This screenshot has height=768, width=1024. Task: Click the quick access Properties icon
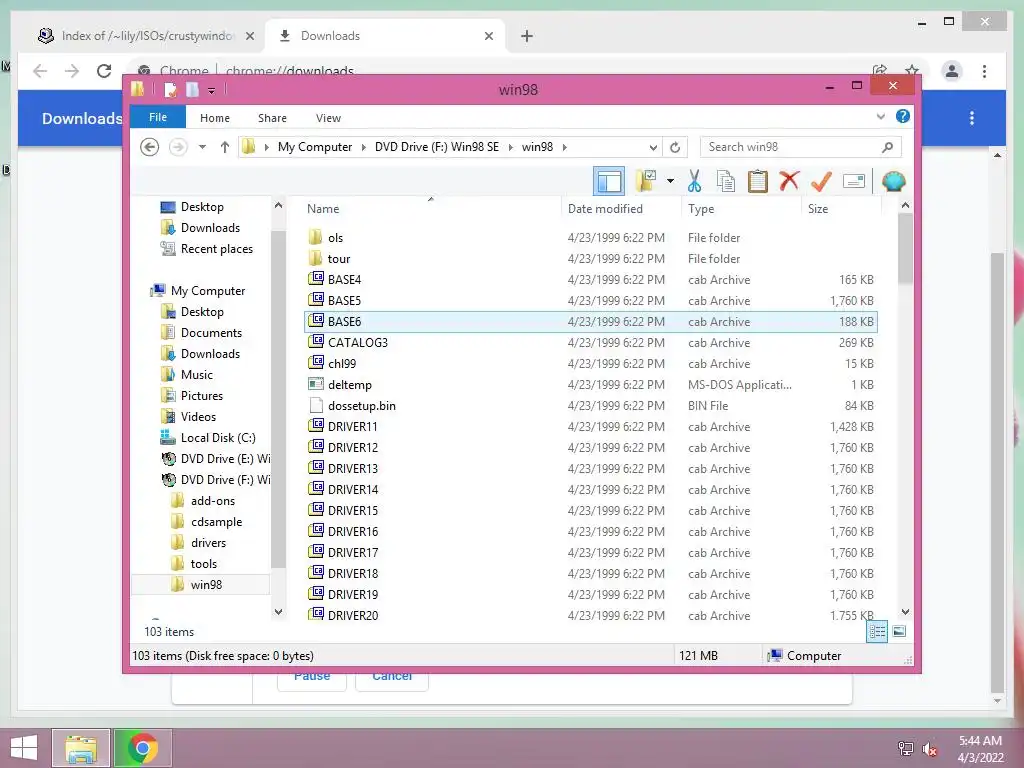point(170,89)
